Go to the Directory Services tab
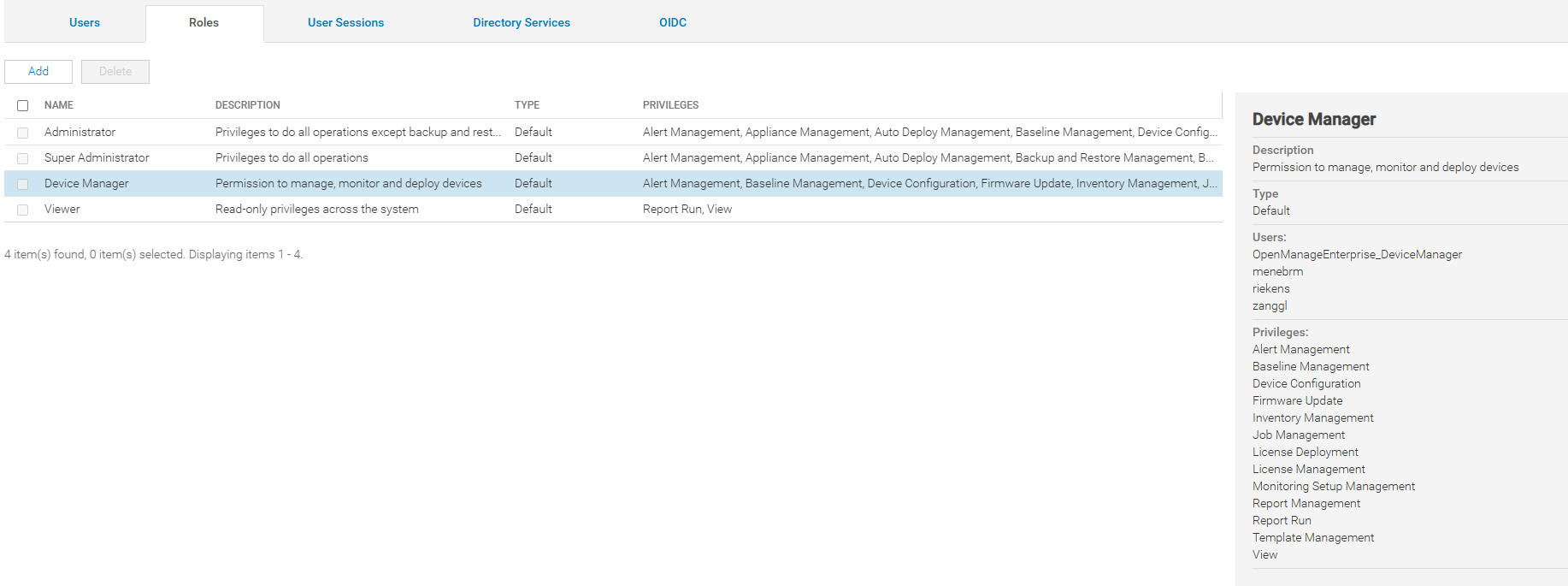Image resolution: width=1568 pixels, height=586 pixels. tap(522, 22)
